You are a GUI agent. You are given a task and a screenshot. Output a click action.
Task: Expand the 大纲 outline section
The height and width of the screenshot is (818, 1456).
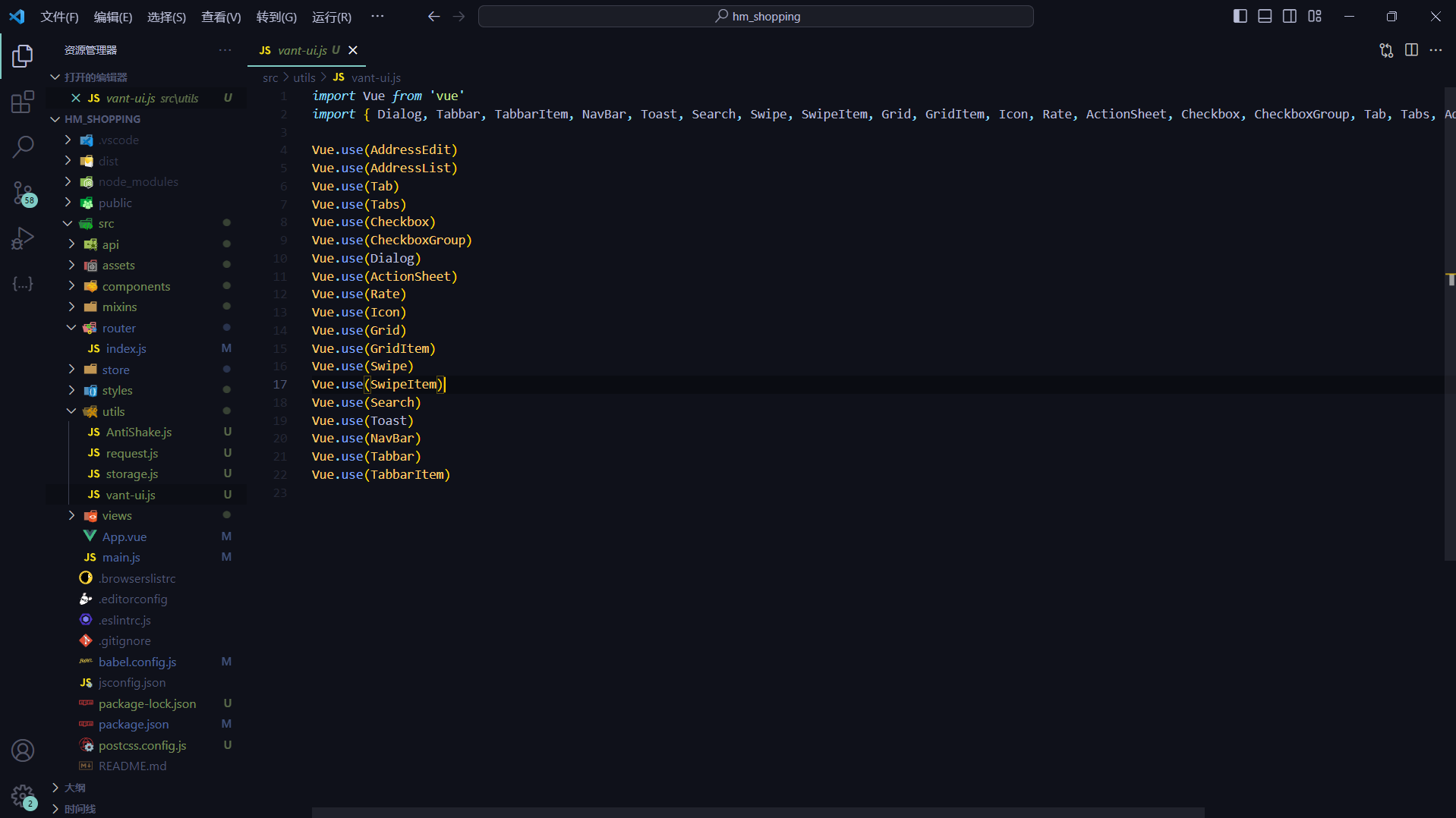click(146, 788)
